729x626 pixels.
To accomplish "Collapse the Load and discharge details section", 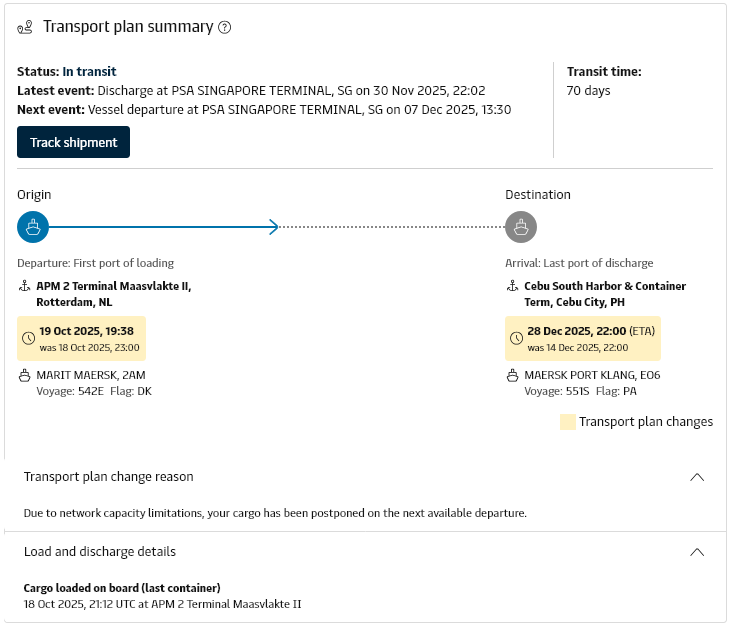I will pyautogui.click(x=698, y=552).
